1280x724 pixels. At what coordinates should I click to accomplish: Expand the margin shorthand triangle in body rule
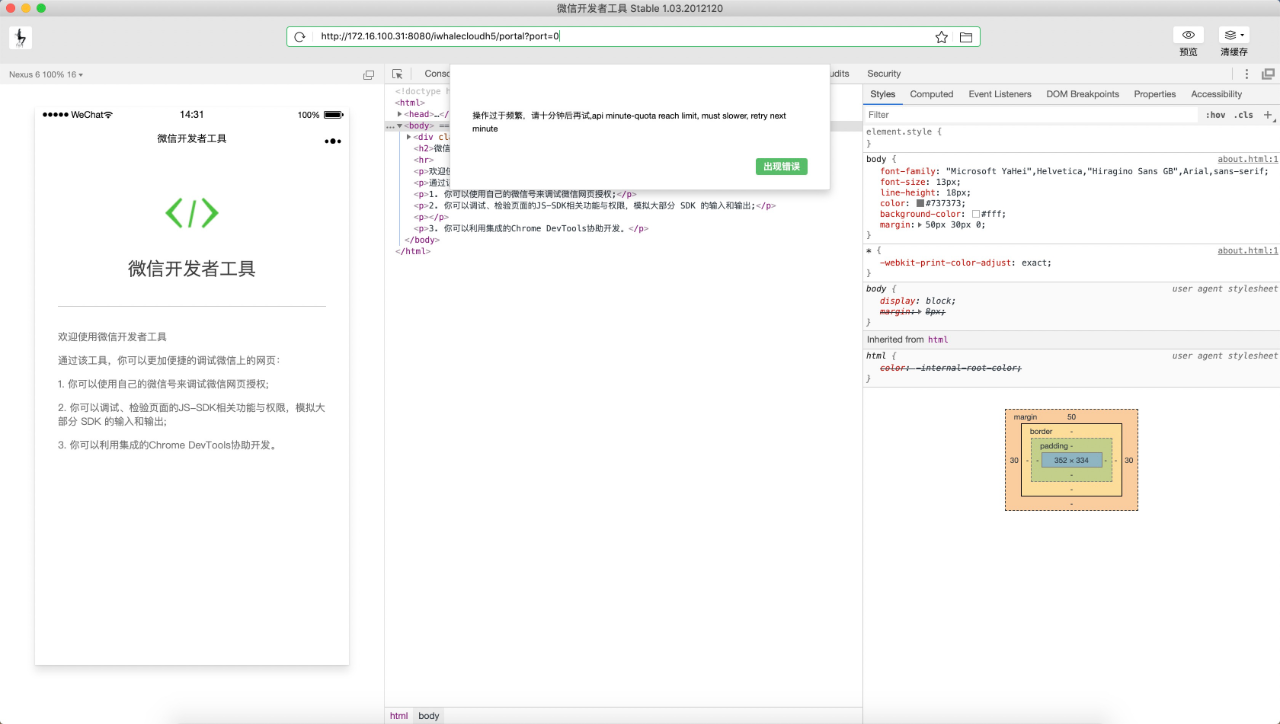click(921, 225)
